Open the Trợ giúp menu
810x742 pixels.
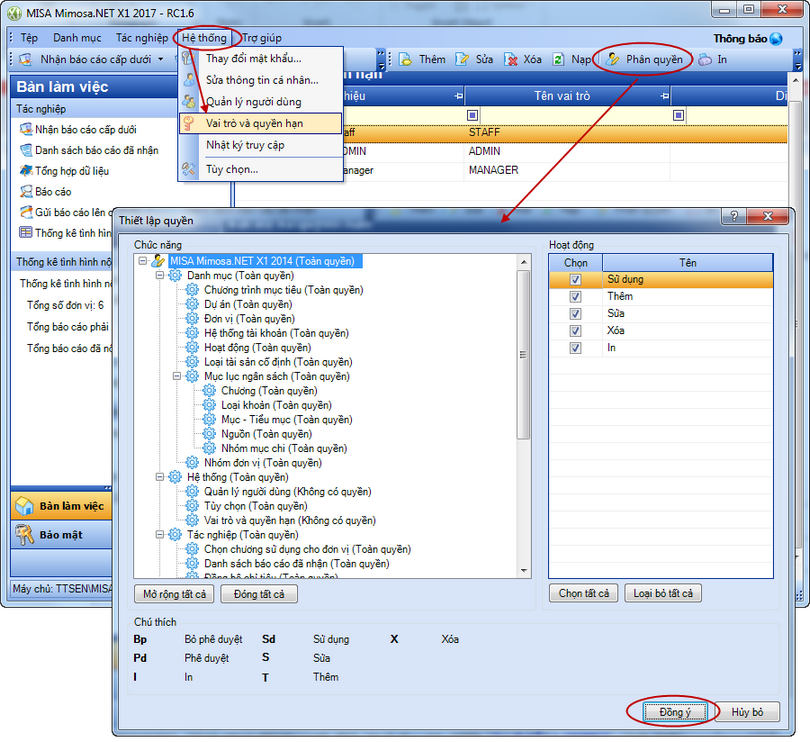click(x=262, y=38)
